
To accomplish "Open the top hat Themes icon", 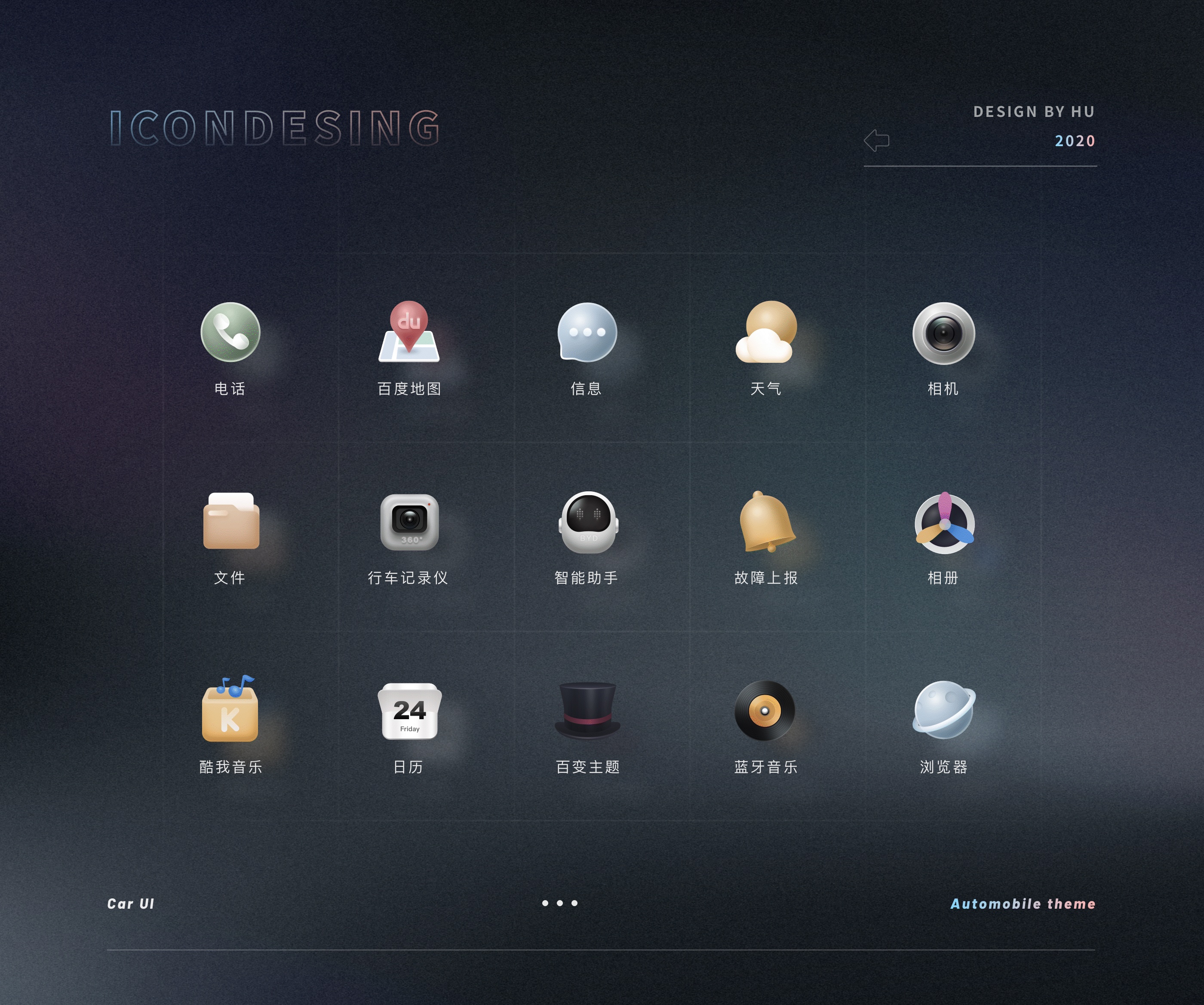I will click(x=588, y=711).
